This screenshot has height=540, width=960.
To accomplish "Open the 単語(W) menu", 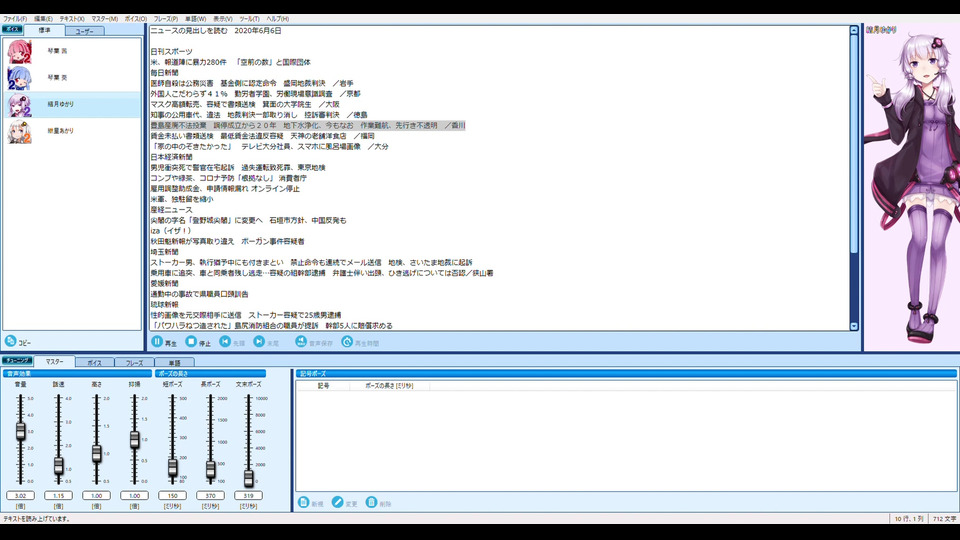I will point(195,19).
